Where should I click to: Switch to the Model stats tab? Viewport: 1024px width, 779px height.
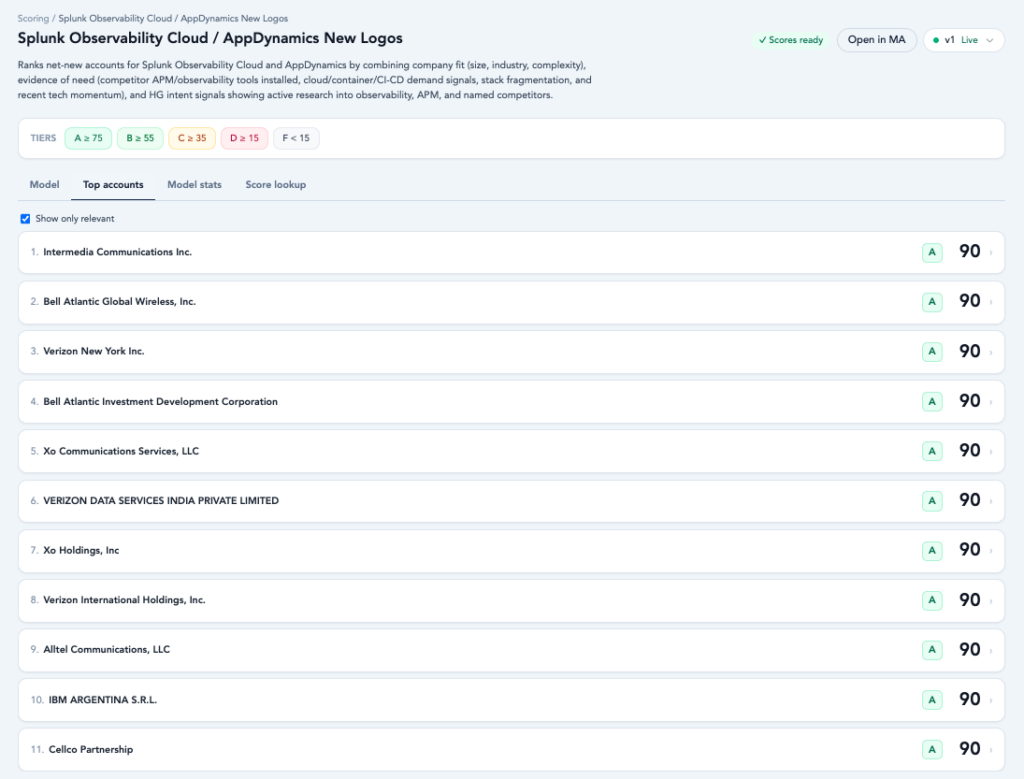tap(195, 185)
